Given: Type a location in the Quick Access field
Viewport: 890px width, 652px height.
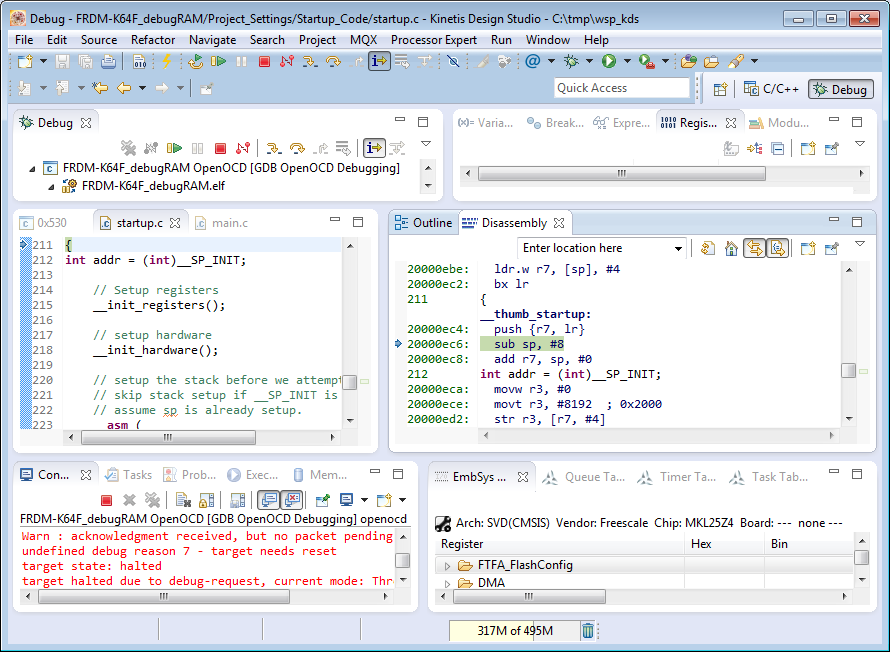Looking at the screenshot, I should (x=622, y=88).
